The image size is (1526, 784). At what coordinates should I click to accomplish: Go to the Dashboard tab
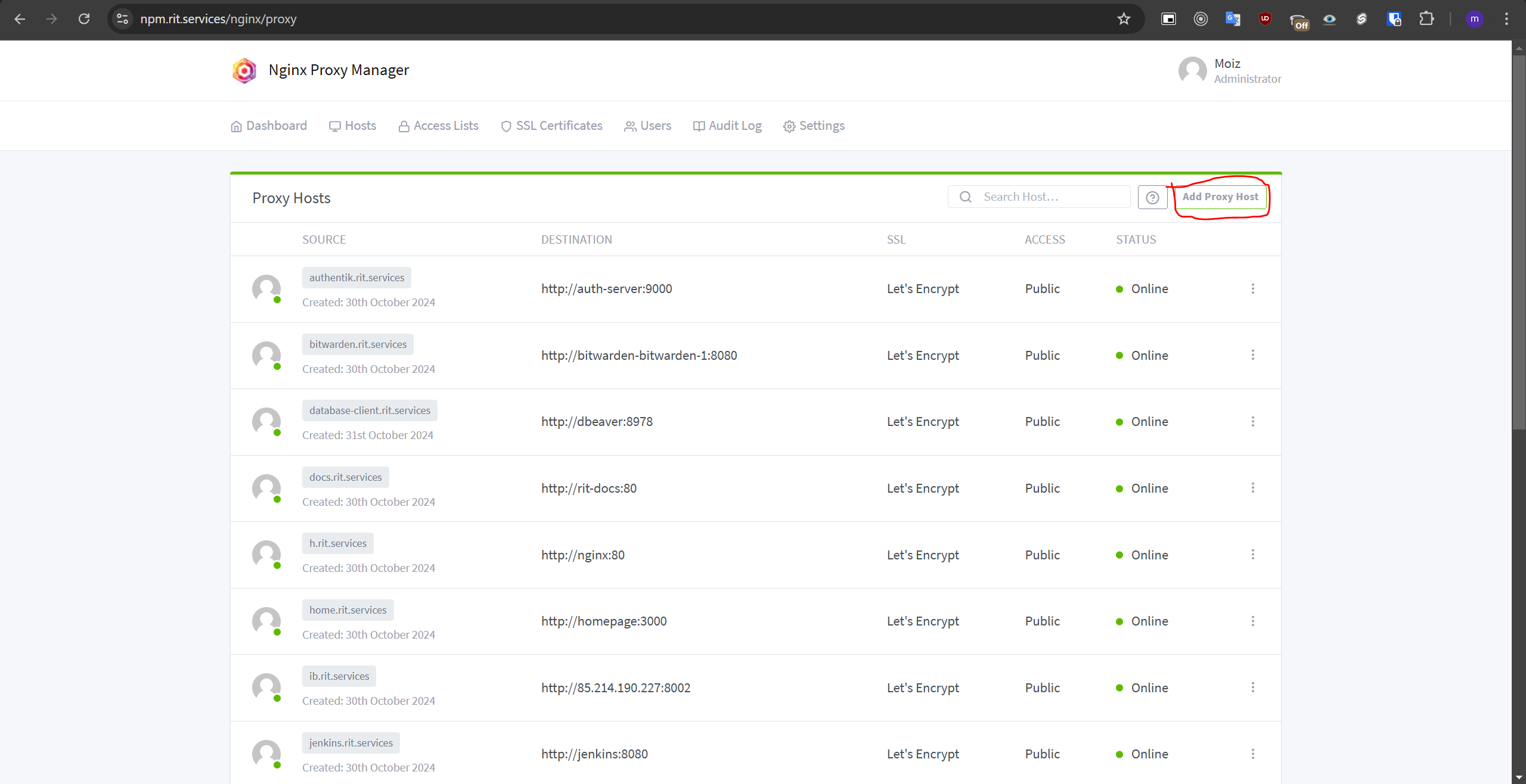(269, 126)
